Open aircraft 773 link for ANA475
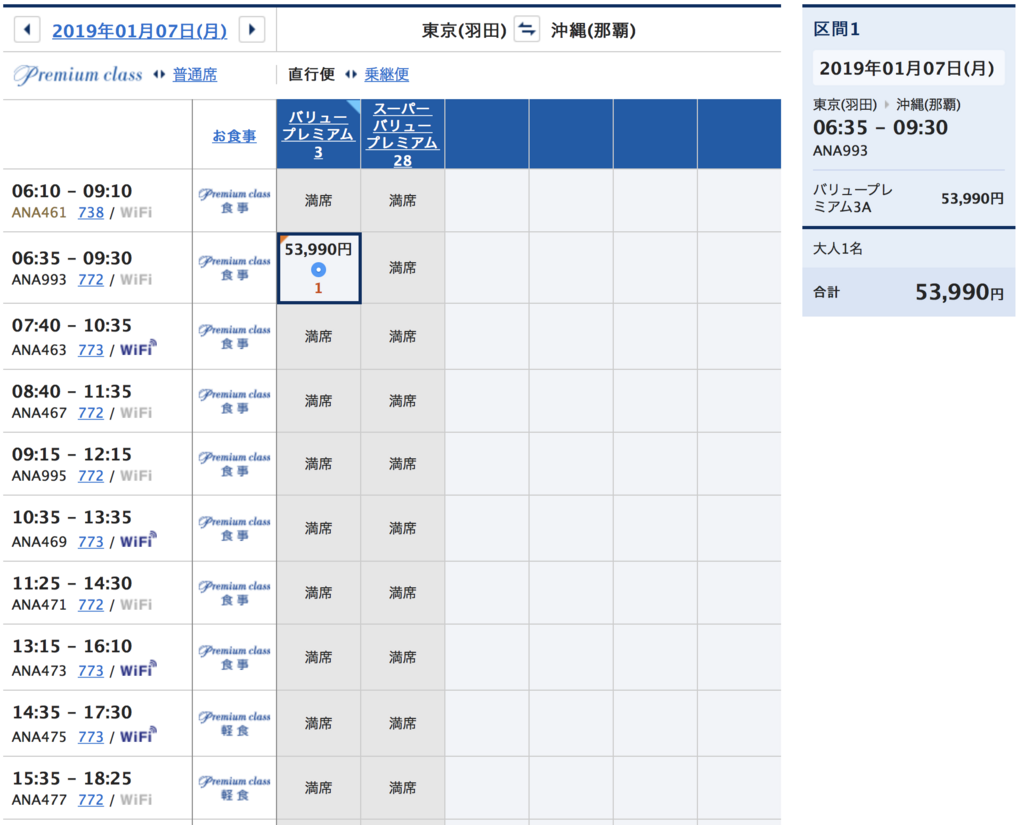This screenshot has height=825, width=1024. click(x=91, y=737)
